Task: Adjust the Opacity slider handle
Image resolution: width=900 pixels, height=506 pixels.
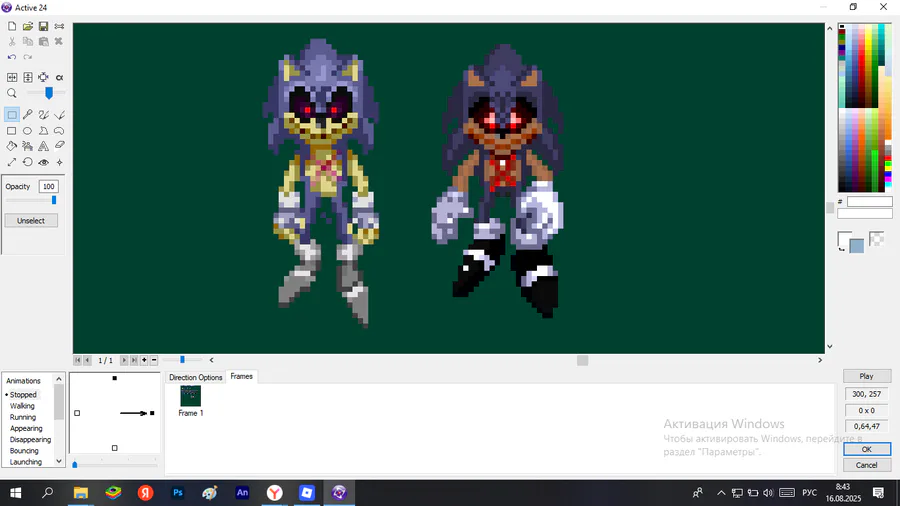Action: click(54, 200)
